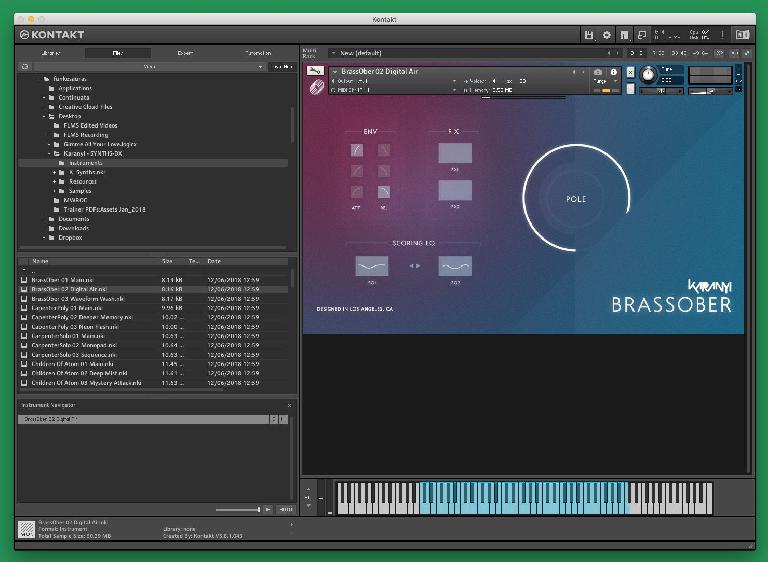Open the View dropdown in Files tab
The image size is (768, 562).
(x=149, y=67)
